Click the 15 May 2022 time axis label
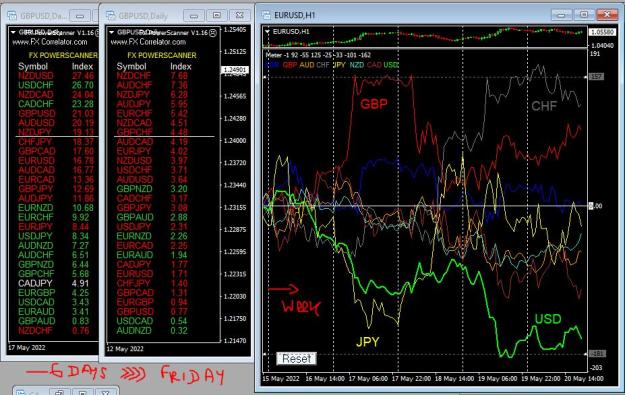 [x=281, y=378]
